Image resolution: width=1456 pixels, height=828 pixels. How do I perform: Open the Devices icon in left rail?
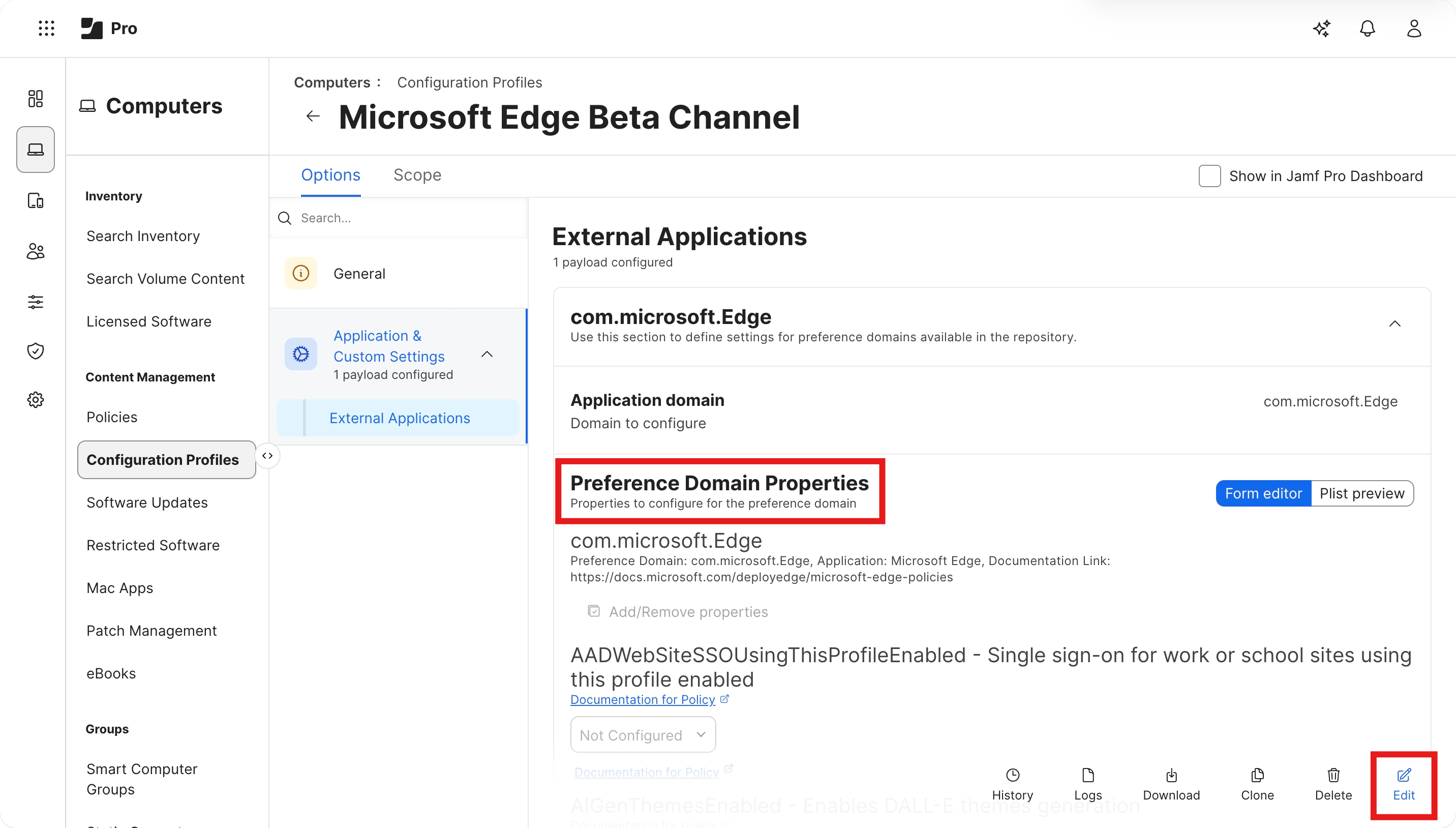tap(35, 201)
